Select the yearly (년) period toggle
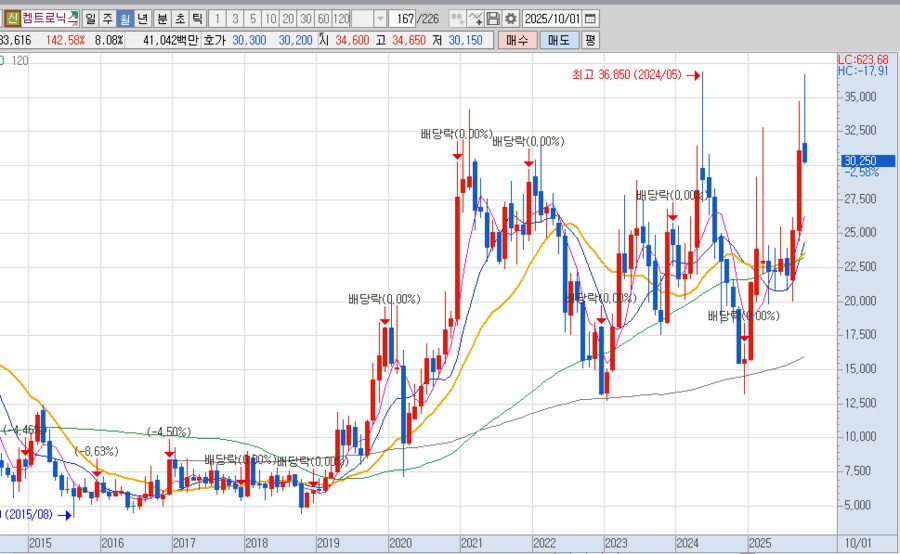The image size is (900, 554). (142, 19)
